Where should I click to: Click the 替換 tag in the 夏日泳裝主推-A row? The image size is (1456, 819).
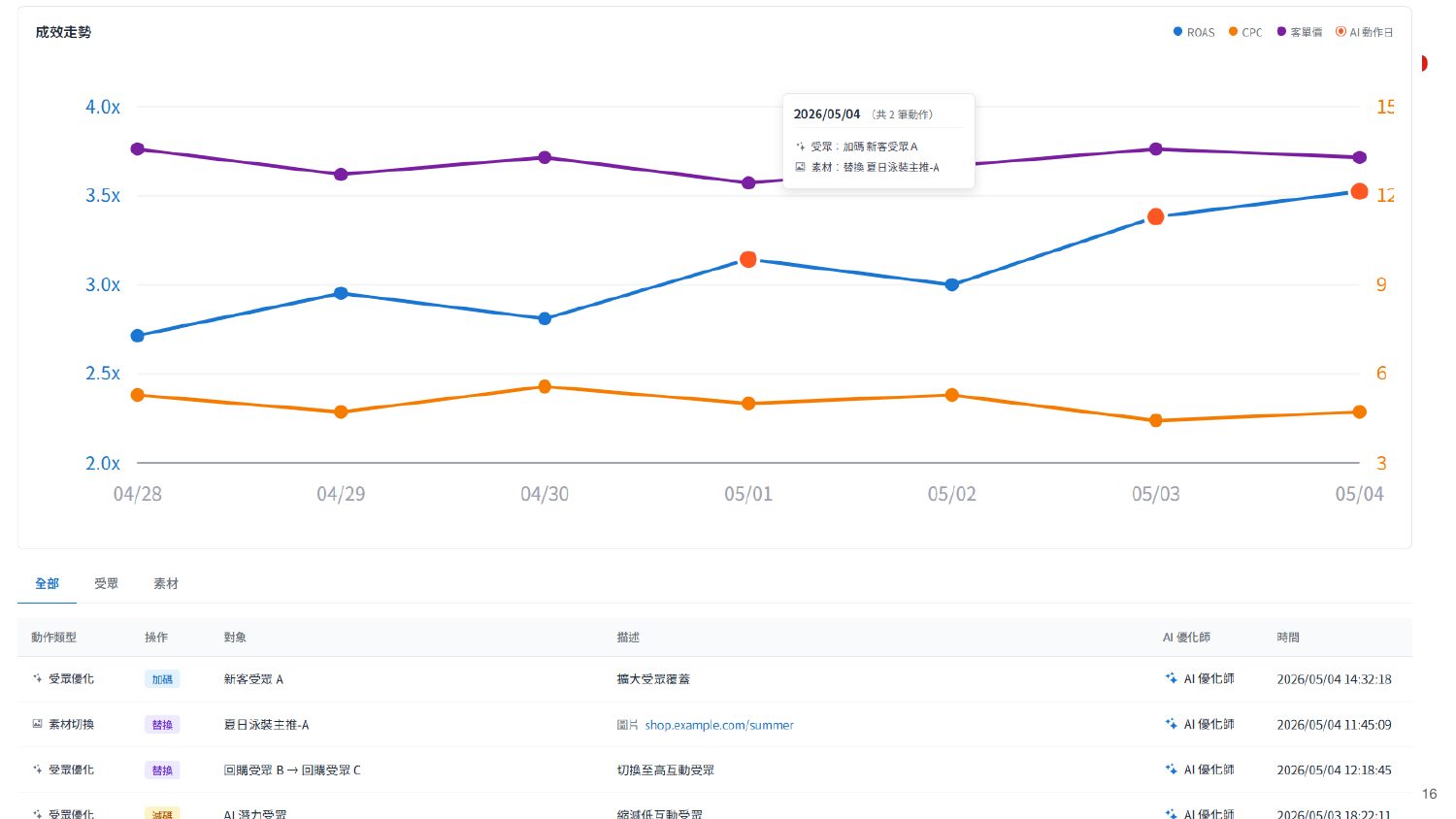click(162, 725)
